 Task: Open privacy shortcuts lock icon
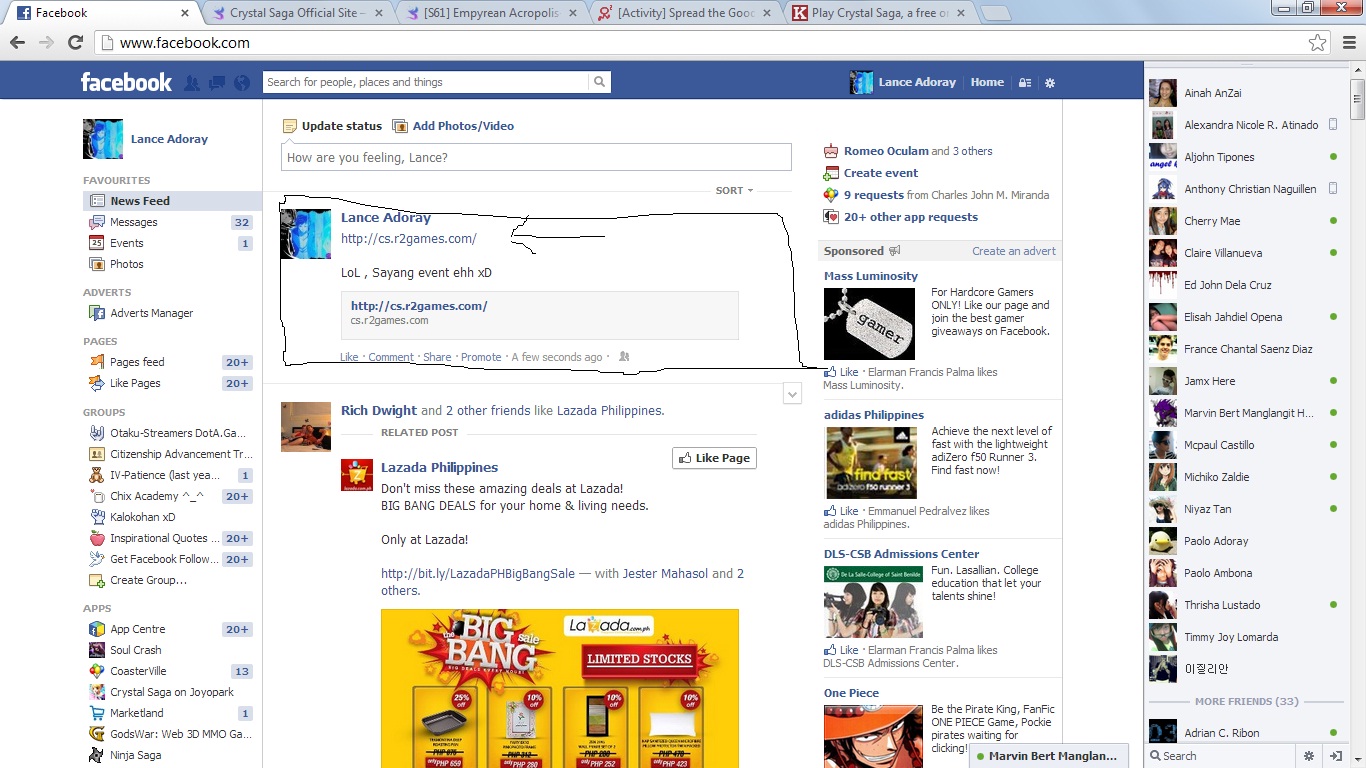1024,83
